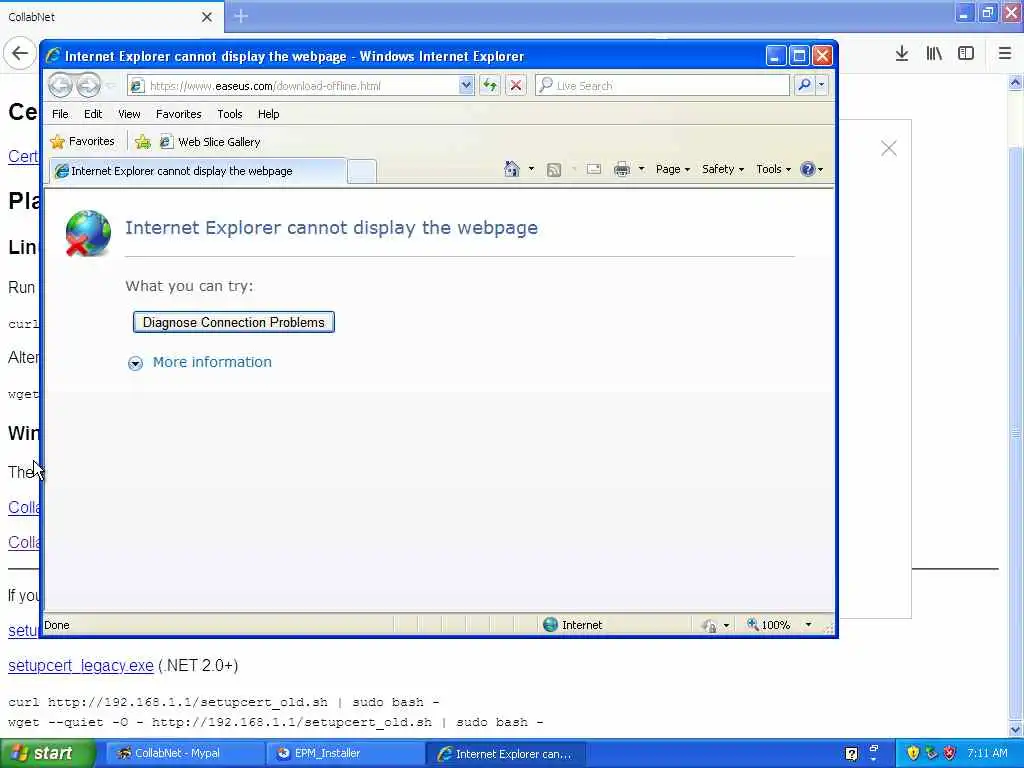Click the 100% zoom level button
Screen dimensions: 1024x768
(769, 625)
